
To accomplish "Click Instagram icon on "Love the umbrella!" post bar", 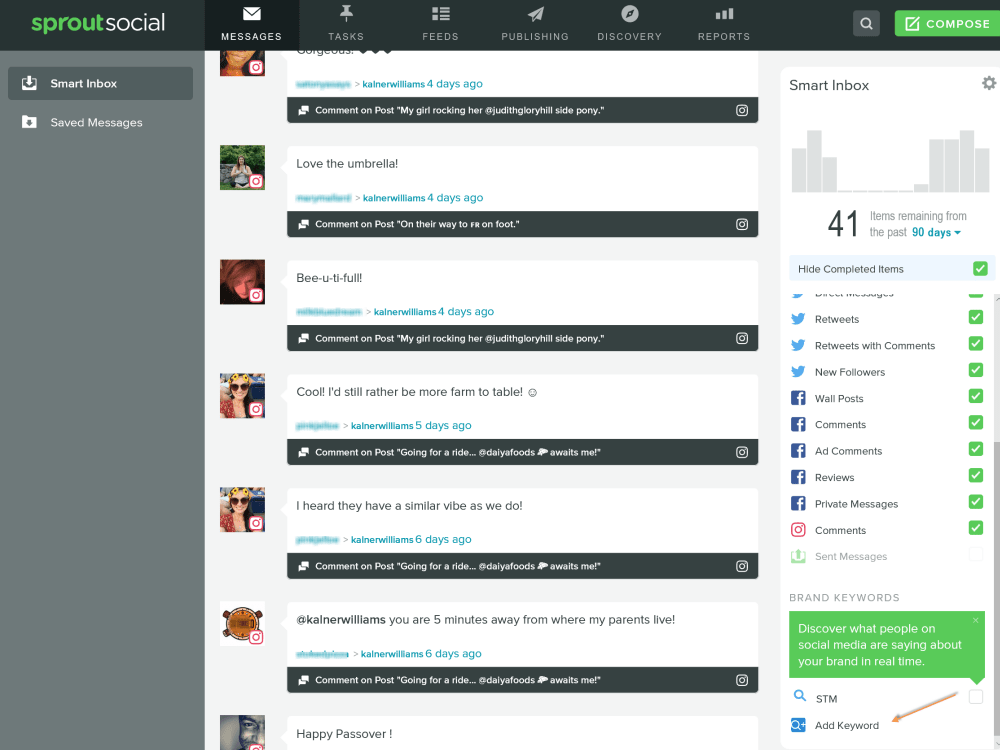I will (741, 225).
